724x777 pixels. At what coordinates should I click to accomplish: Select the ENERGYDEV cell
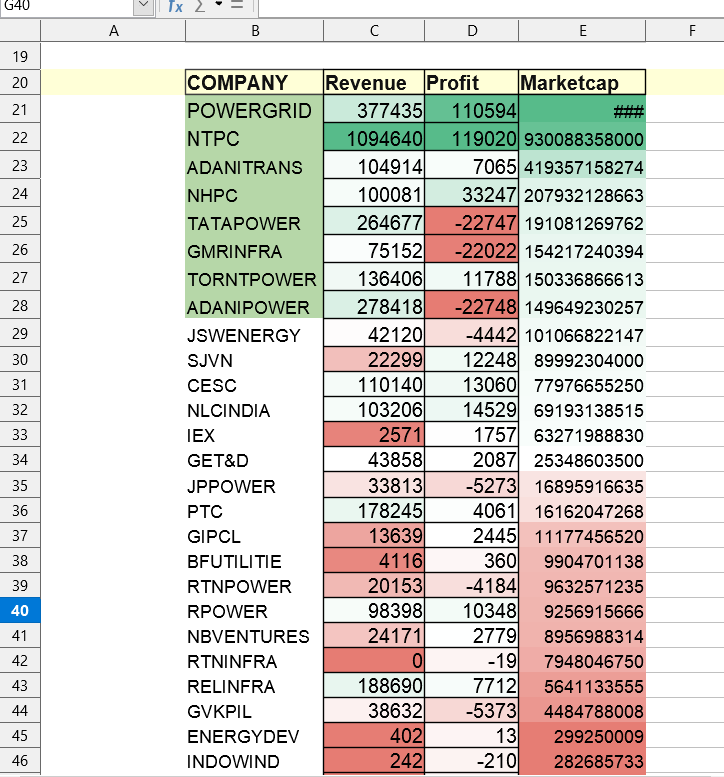(x=254, y=736)
